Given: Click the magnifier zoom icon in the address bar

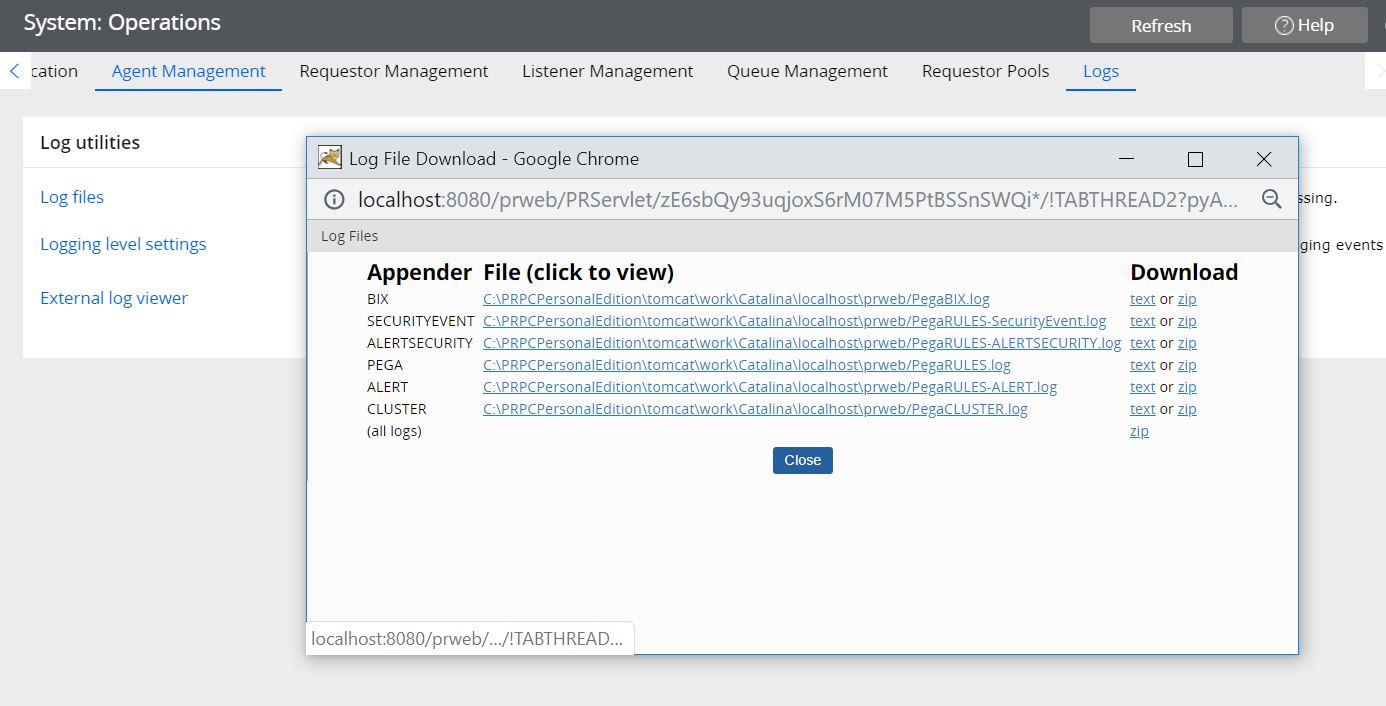Looking at the screenshot, I should tap(1271, 199).
